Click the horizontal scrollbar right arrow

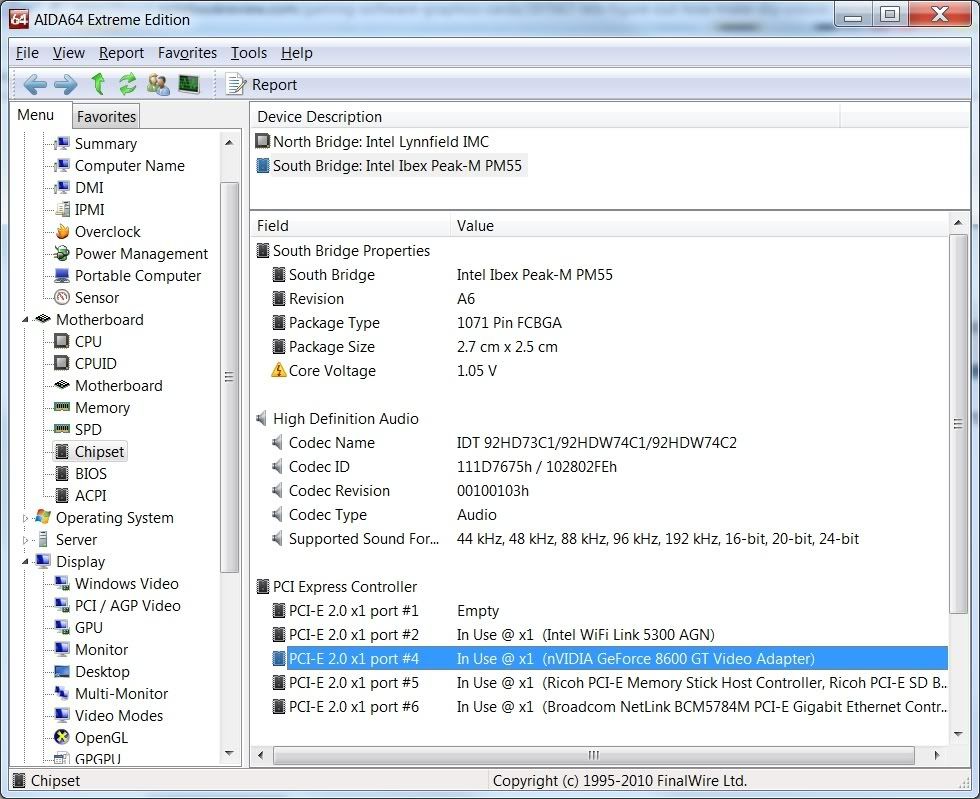(936, 755)
